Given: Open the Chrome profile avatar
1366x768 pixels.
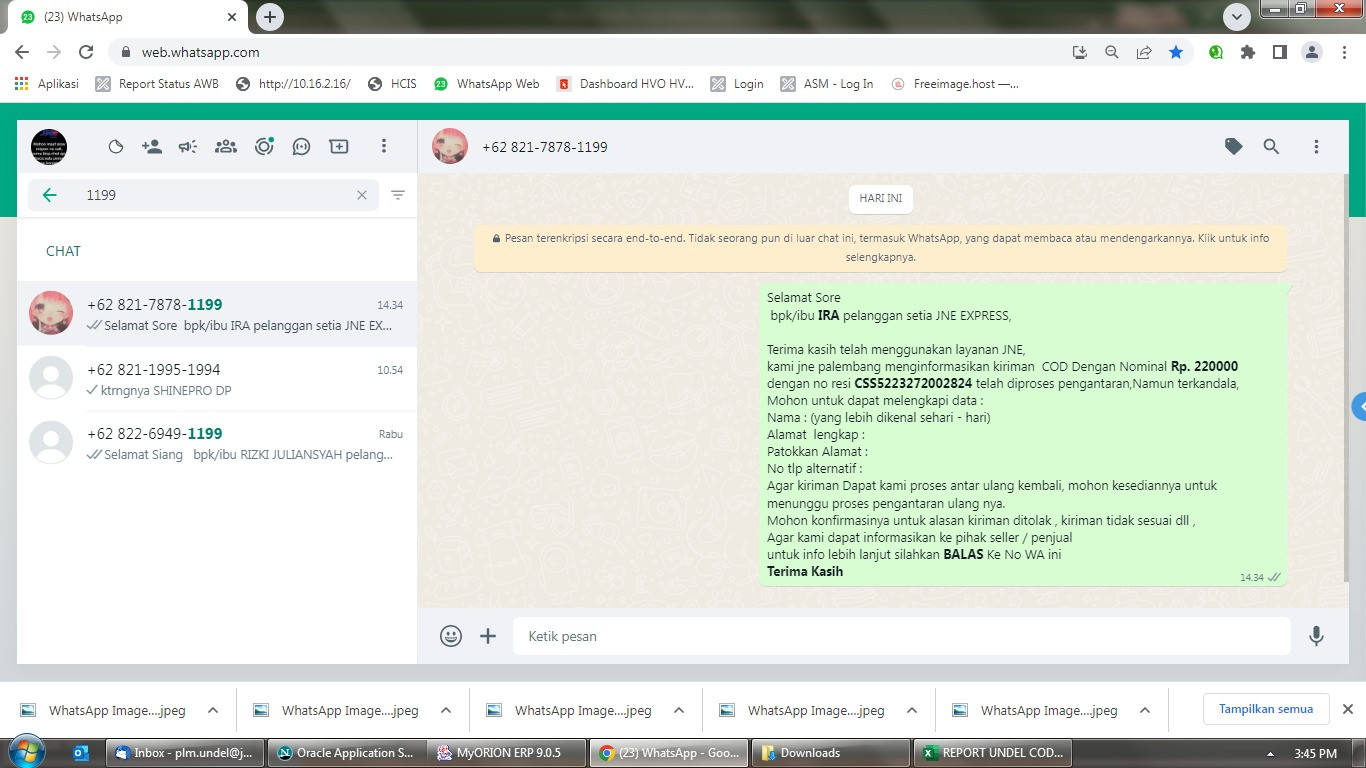Looking at the screenshot, I should 1312,52.
